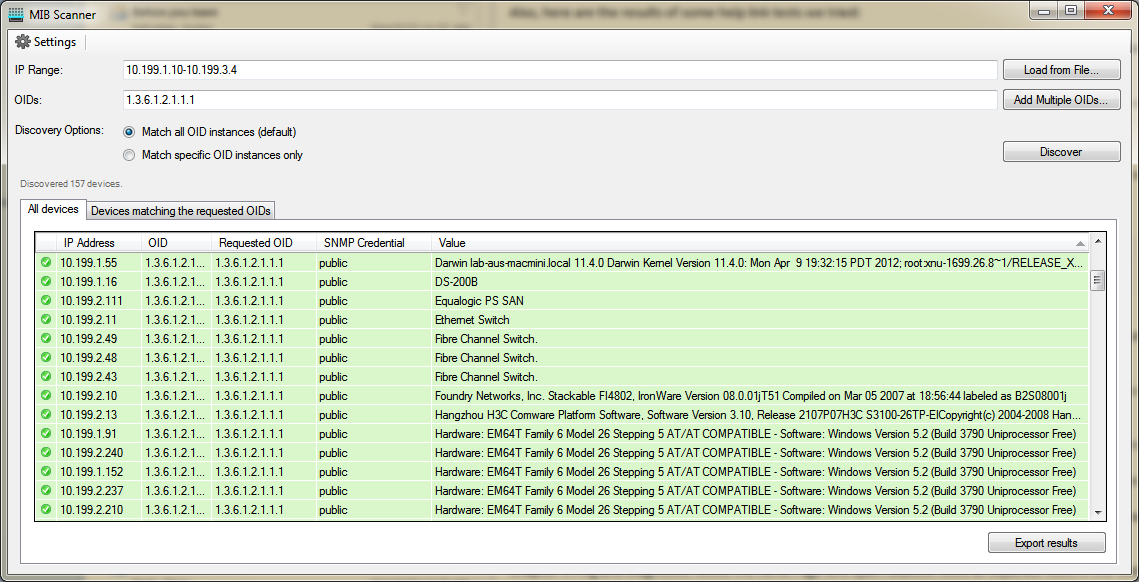Click inside the IP Range field

pos(560,70)
